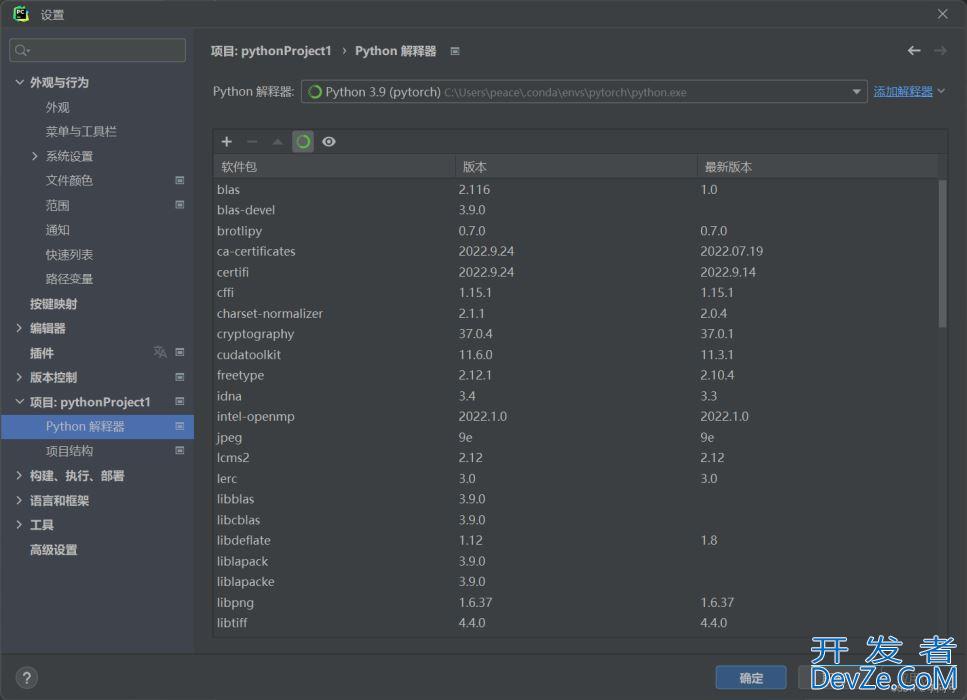Click the settings search input field

point(97,50)
